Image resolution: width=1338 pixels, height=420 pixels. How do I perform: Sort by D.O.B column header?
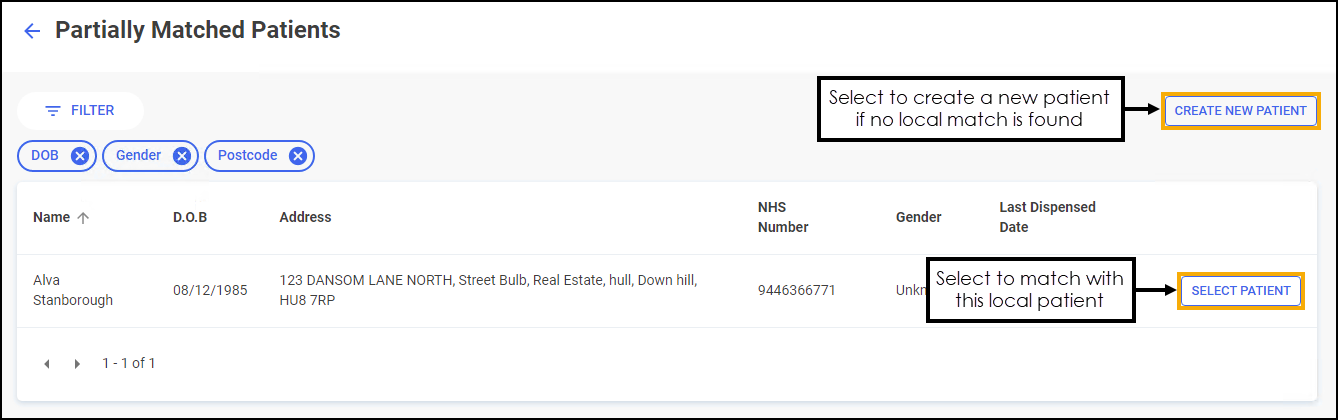click(190, 218)
